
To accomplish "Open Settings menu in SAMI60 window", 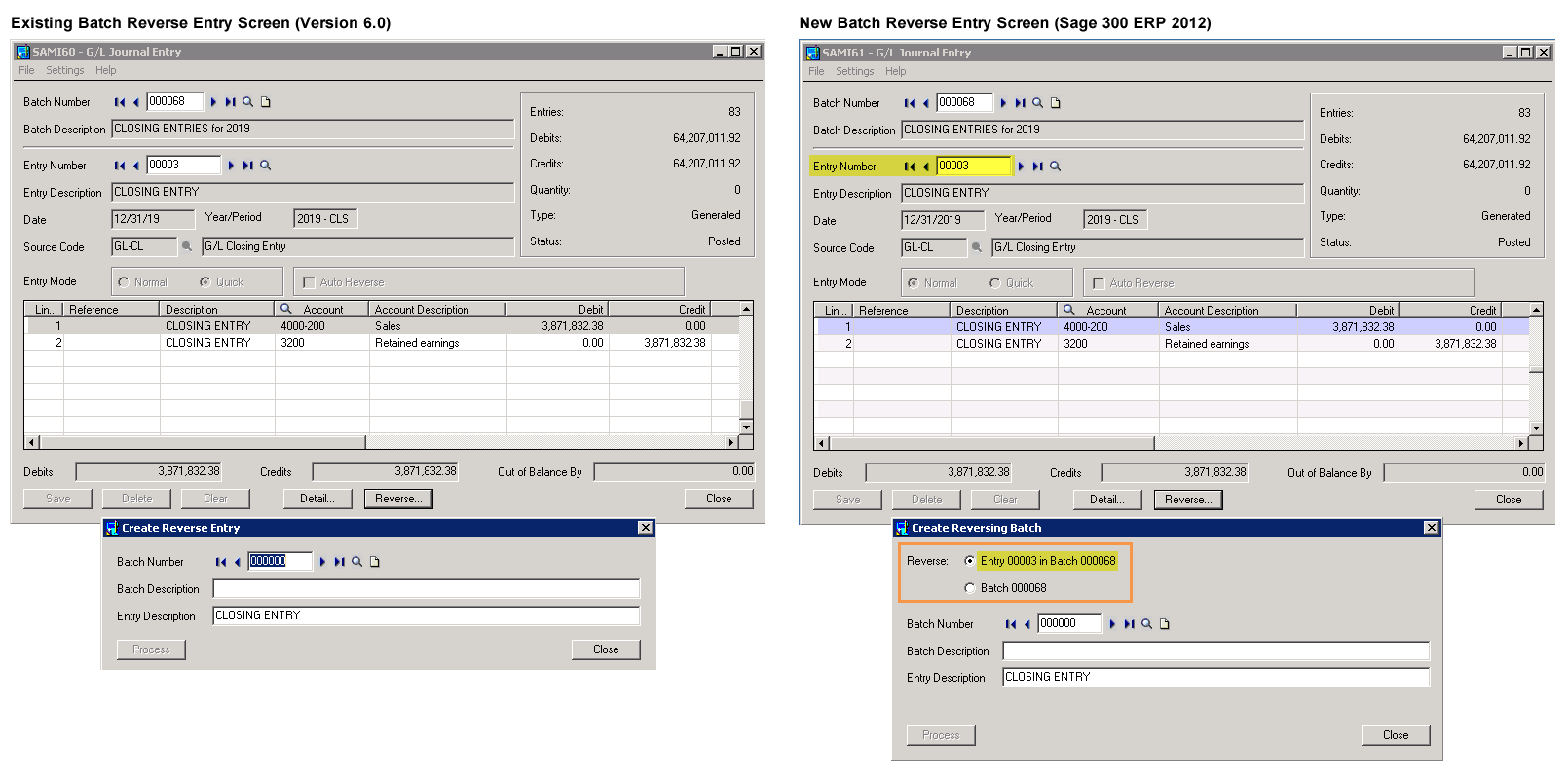I will (x=65, y=70).
